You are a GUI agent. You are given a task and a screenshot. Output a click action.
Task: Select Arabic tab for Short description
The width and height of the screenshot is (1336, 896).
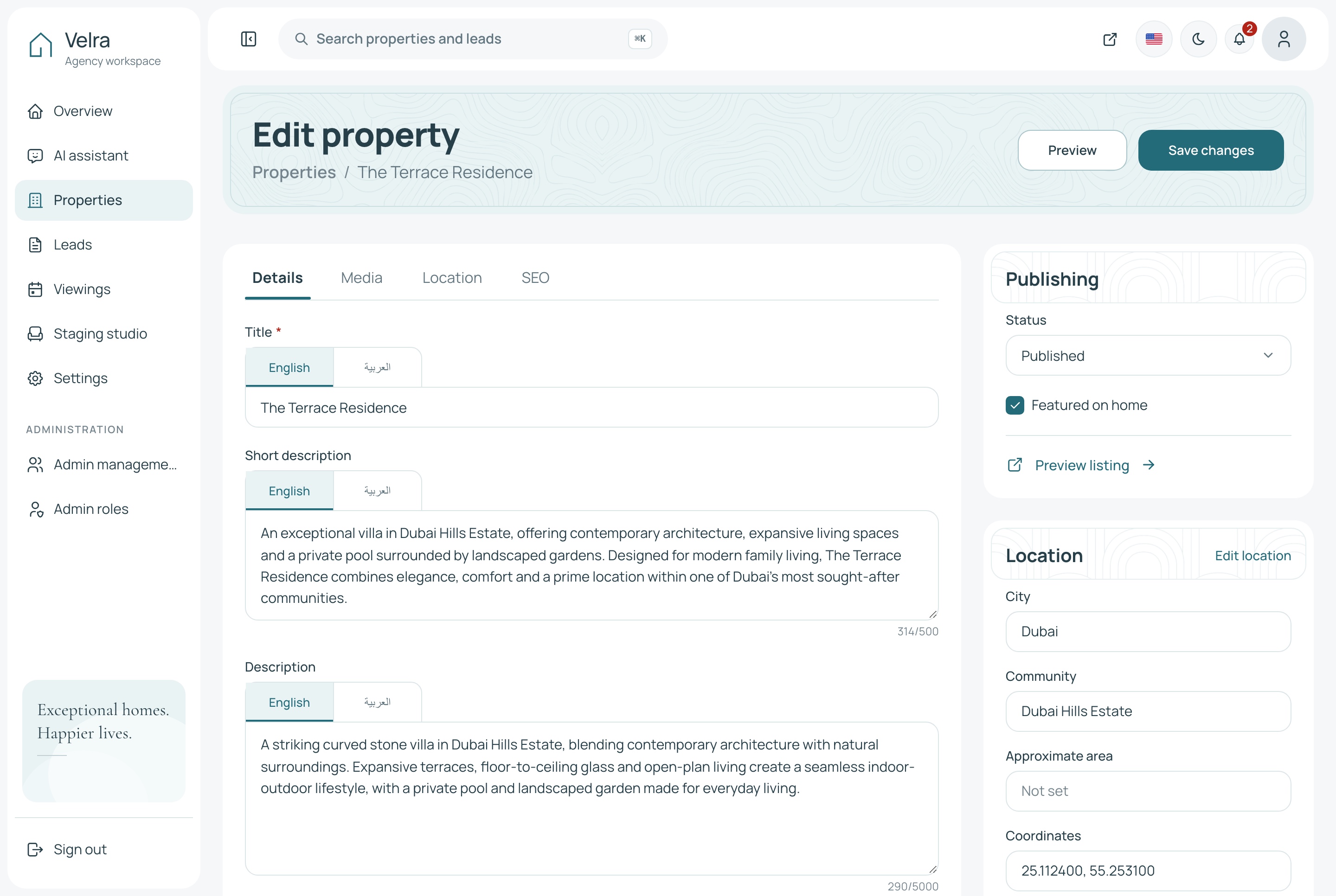coord(377,490)
